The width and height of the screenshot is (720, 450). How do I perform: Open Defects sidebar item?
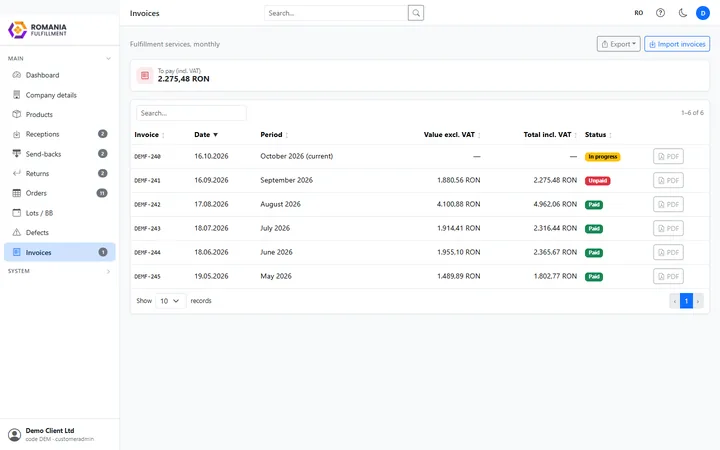60,232
